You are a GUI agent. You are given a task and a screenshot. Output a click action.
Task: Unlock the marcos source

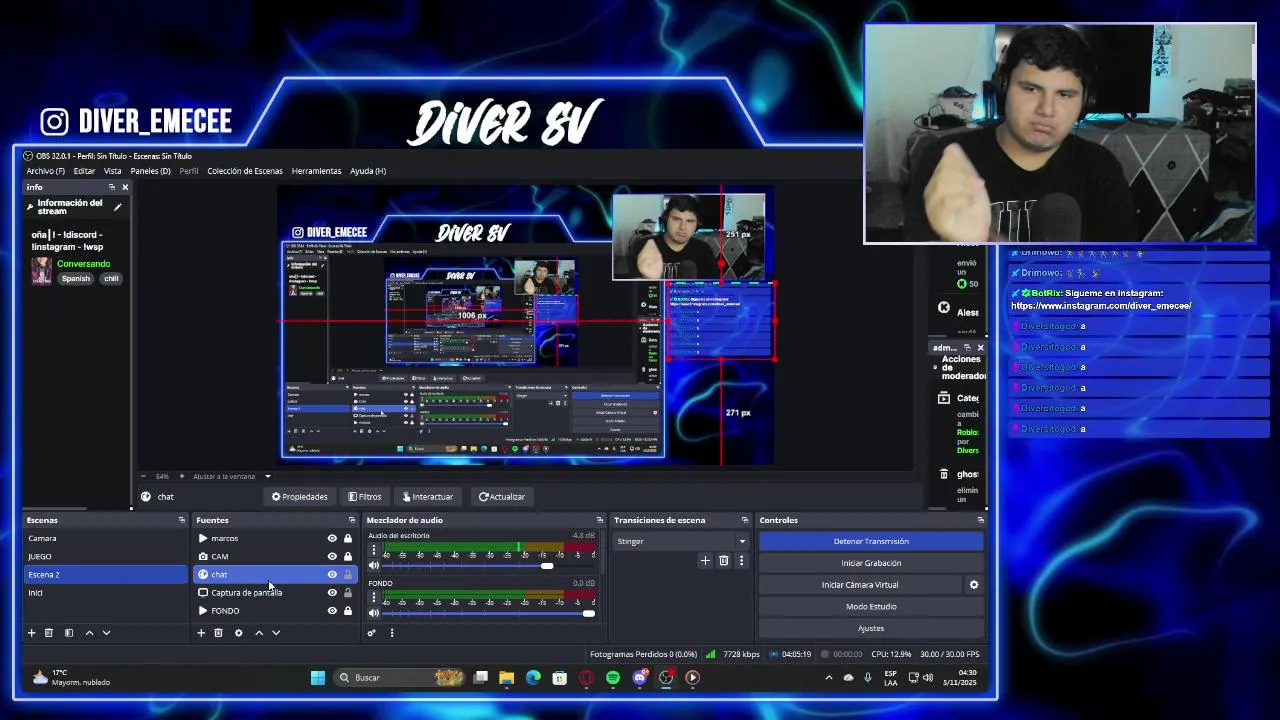pos(348,539)
